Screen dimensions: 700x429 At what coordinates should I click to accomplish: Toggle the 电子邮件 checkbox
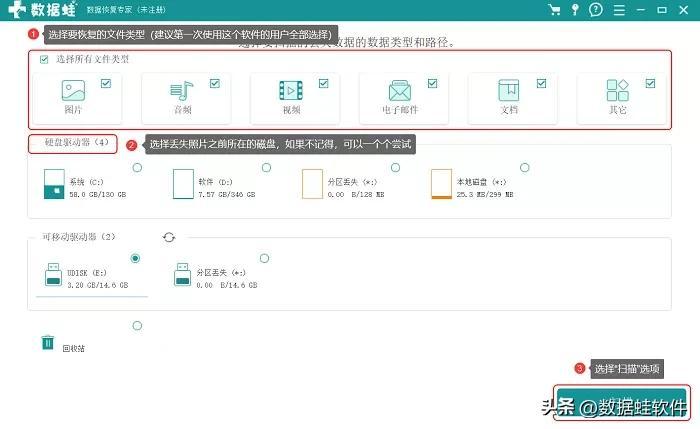[433, 83]
